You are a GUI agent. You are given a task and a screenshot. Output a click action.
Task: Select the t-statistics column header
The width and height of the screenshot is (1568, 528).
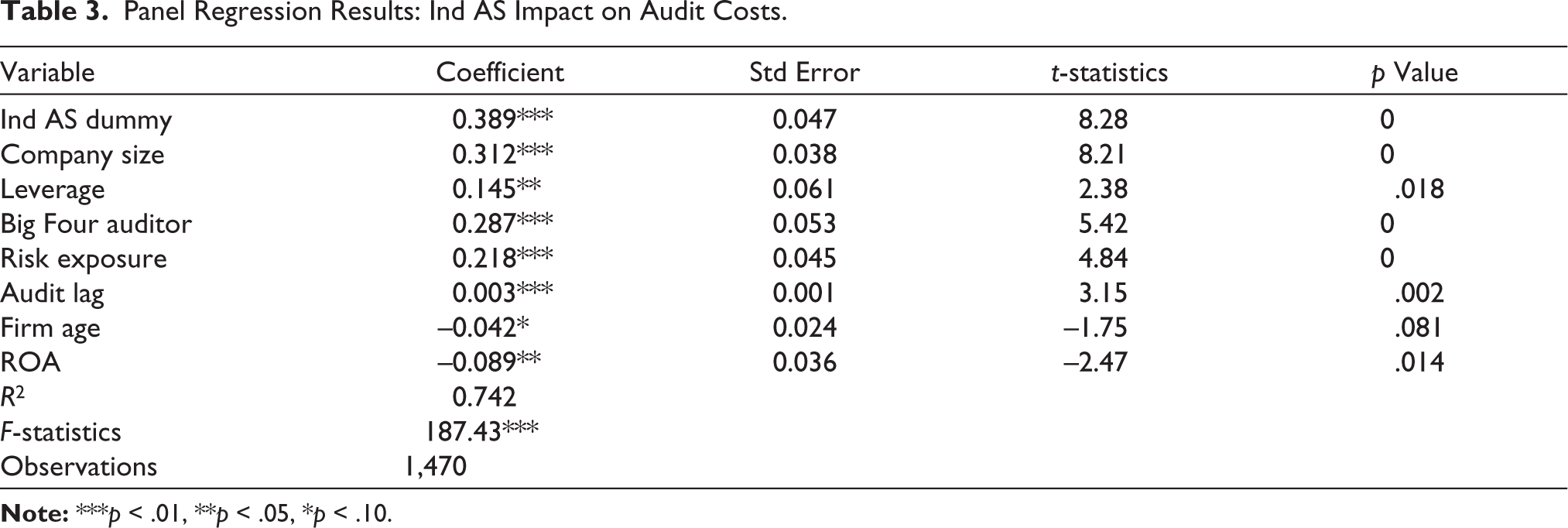click(x=1109, y=72)
